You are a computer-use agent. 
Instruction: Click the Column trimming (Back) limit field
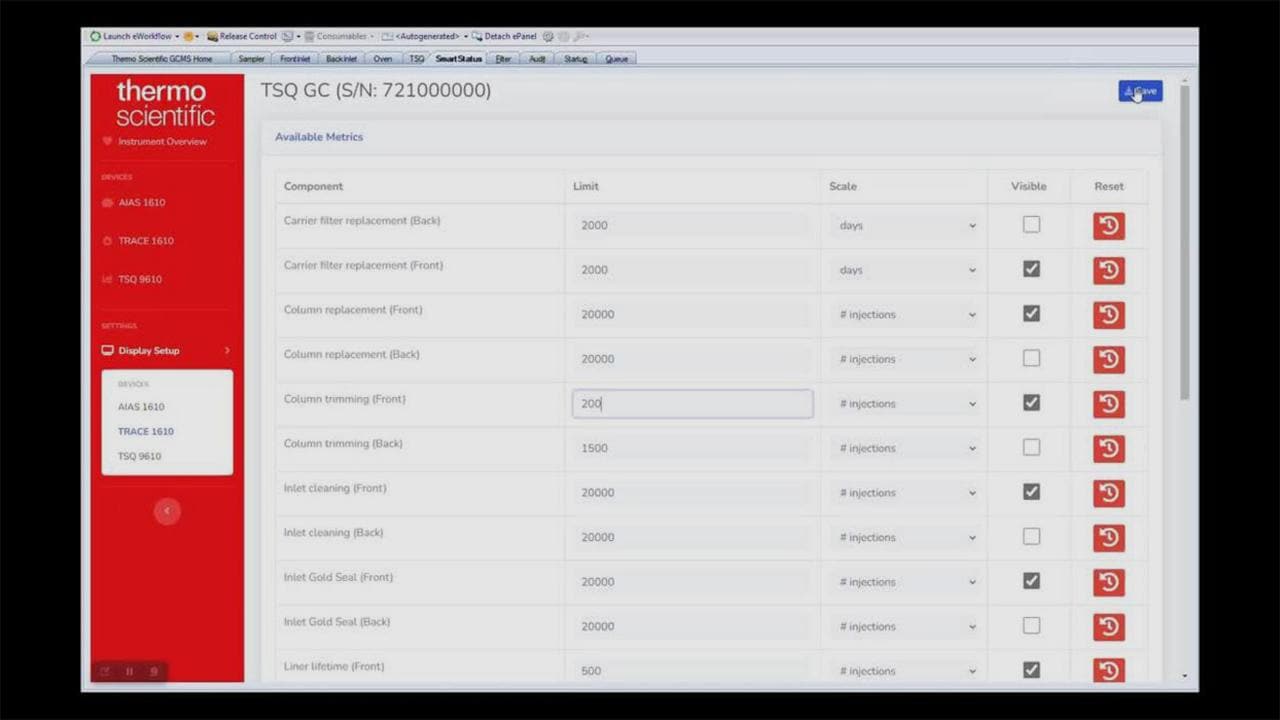tap(692, 448)
